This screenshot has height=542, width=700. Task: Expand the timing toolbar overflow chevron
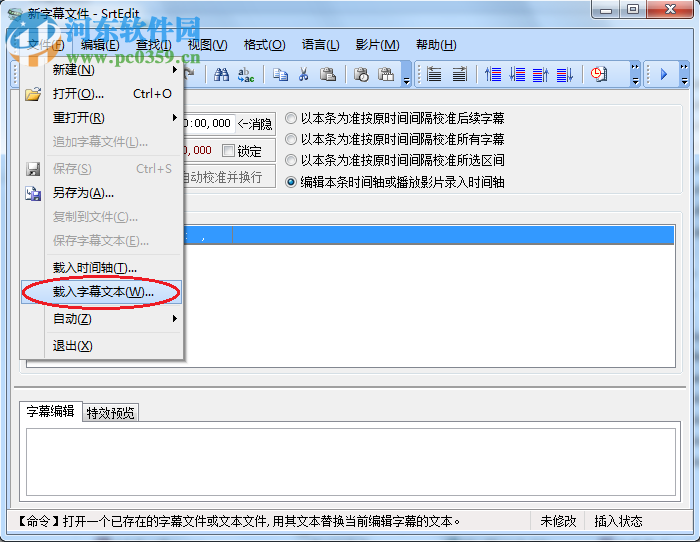[x=635, y=74]
